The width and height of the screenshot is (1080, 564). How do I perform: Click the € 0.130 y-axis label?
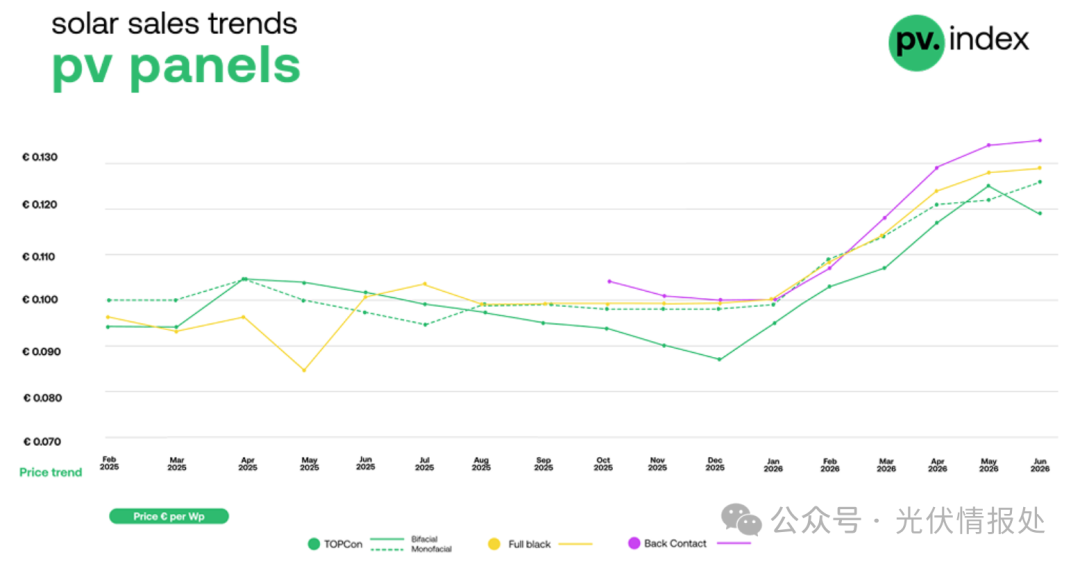pyautogui.click(x=40, y=157)
